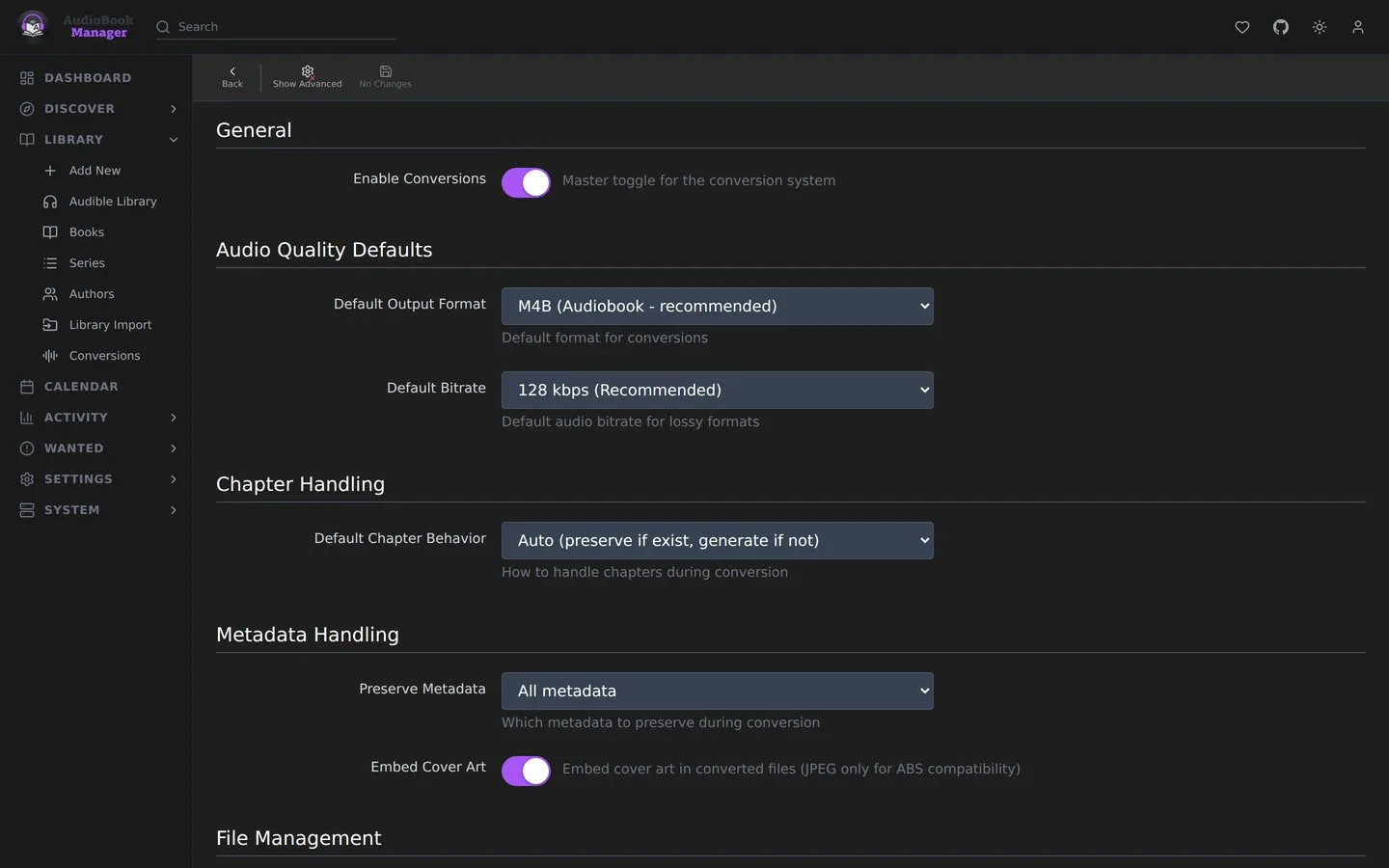Click the Discover compass icon

click(27, 109)
